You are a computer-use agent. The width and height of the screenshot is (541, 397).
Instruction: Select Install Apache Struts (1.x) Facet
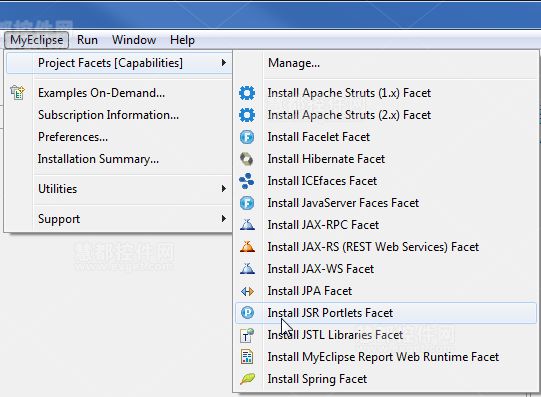click(386, 93)
